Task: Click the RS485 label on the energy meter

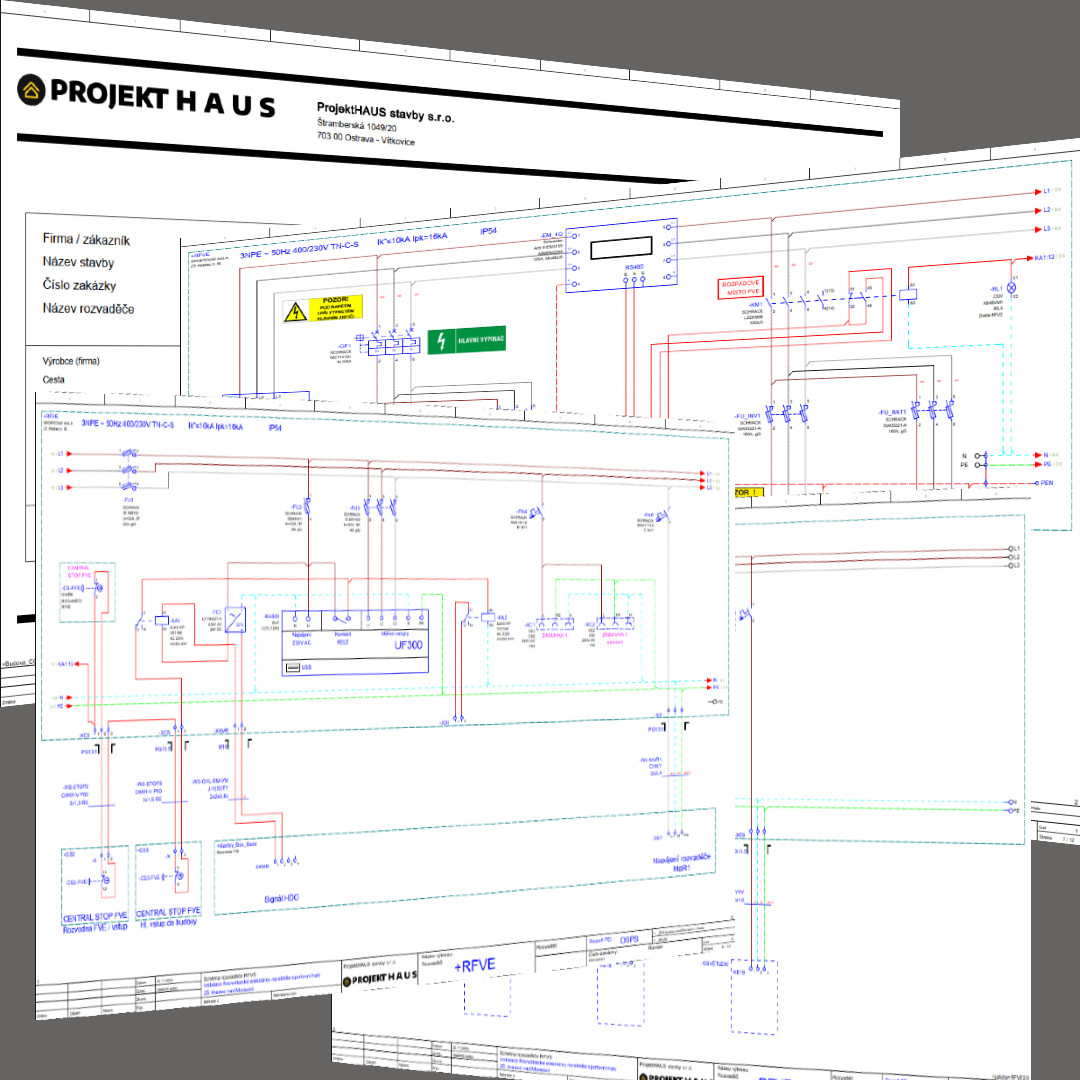Action: [632, 266]
